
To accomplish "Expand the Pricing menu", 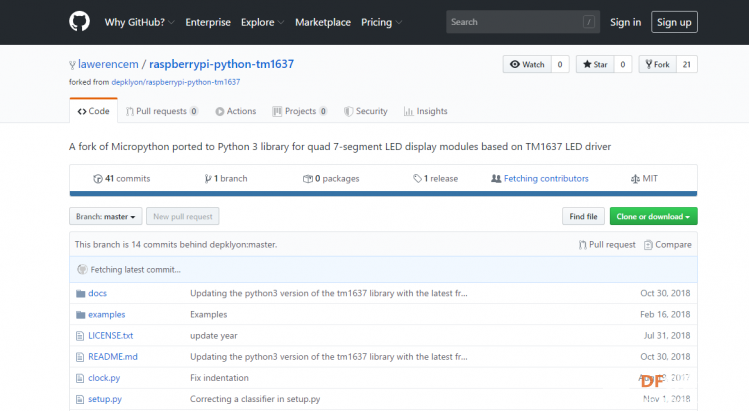I will click(381, 22).
